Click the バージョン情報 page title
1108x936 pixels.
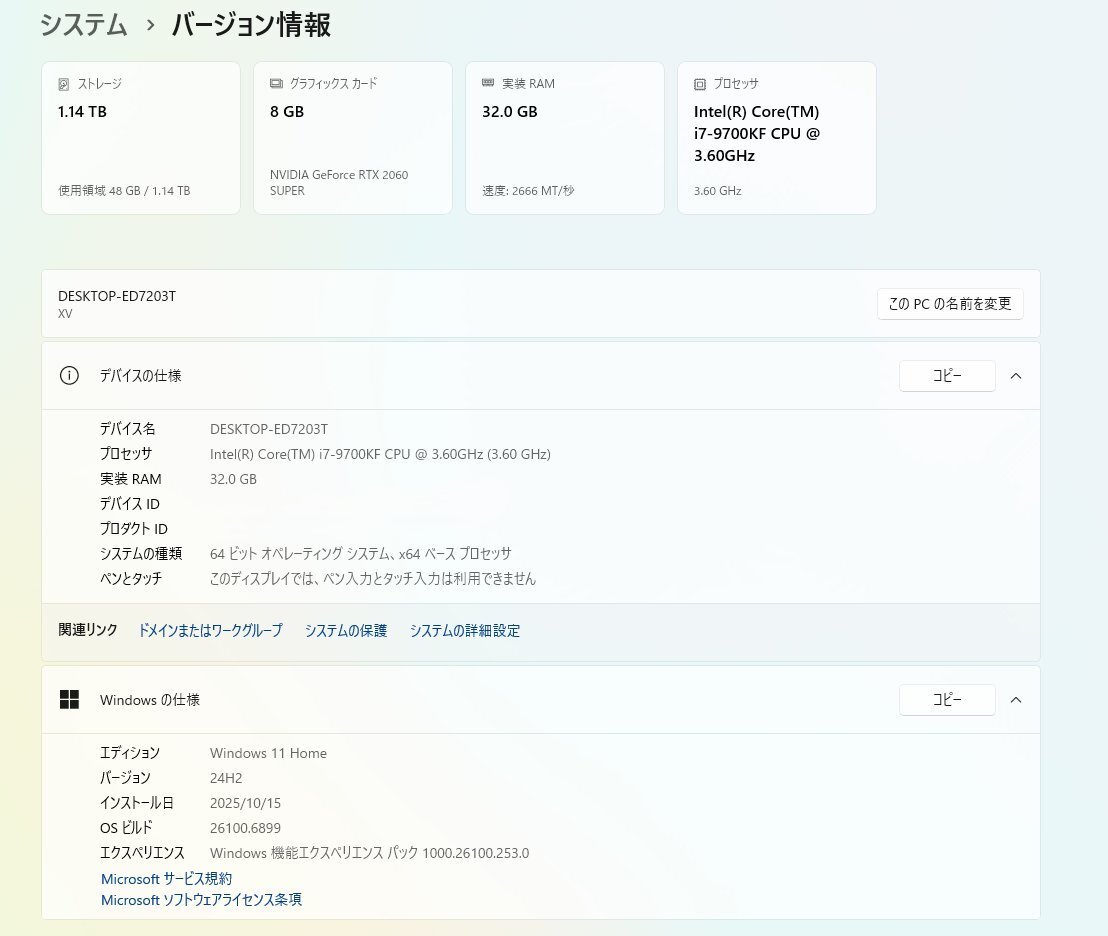pyautogui.click(x=251, y=25)
